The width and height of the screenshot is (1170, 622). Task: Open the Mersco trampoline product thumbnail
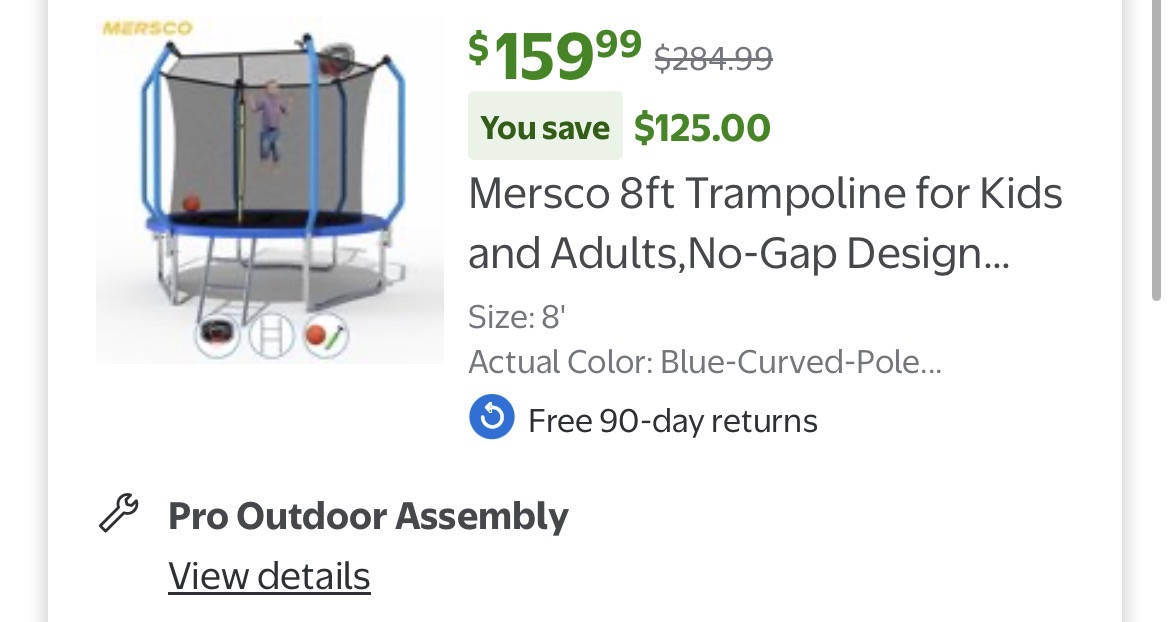[270, 190]
